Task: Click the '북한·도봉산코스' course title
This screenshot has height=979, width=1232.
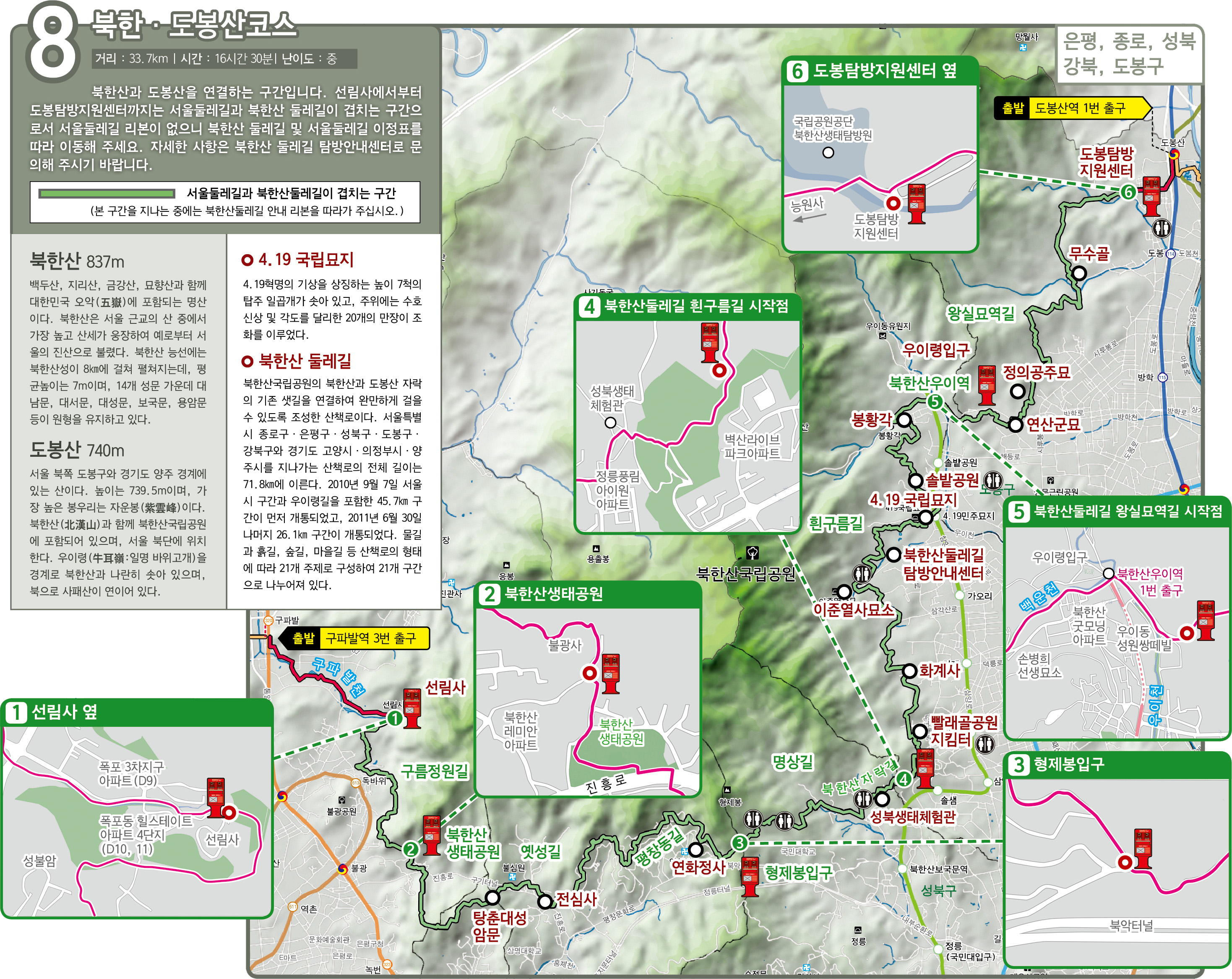Action: 194,25
